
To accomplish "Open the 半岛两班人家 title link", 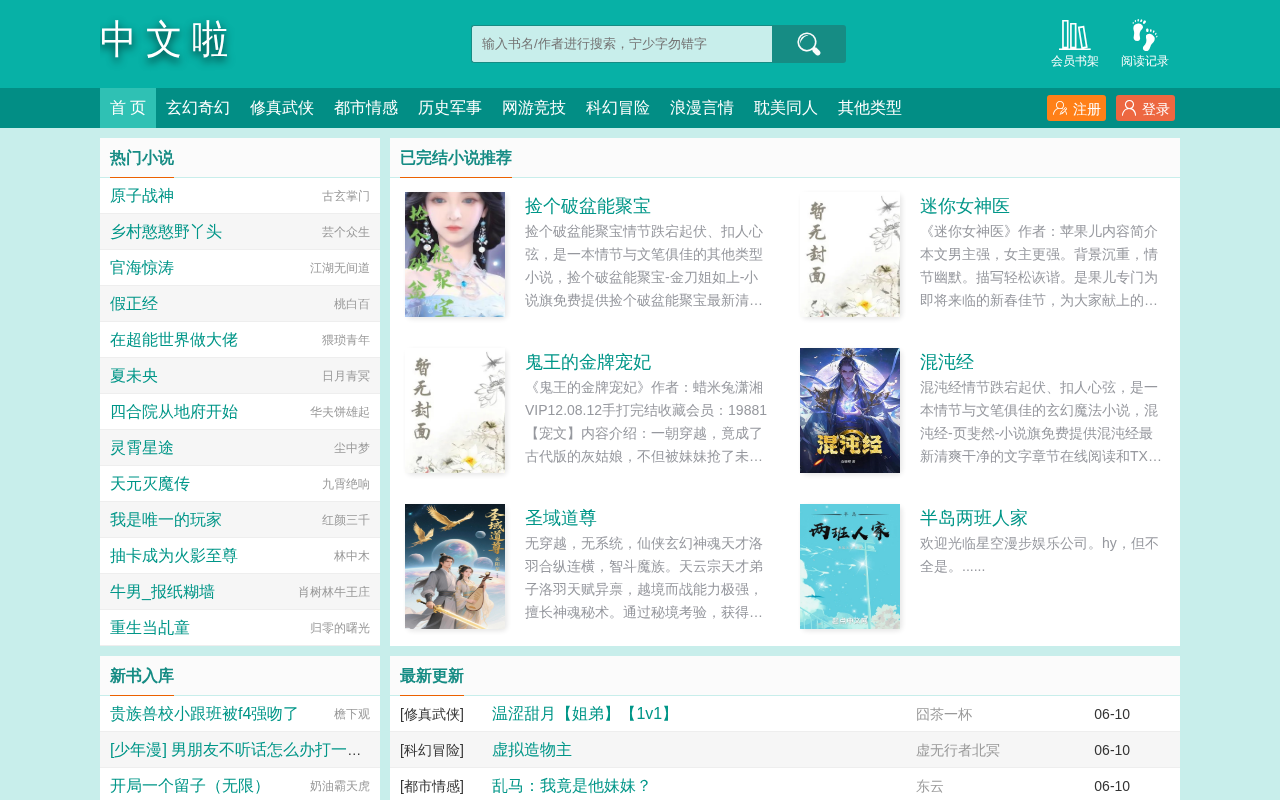I will pyautogui.click(x=974, y=518).
